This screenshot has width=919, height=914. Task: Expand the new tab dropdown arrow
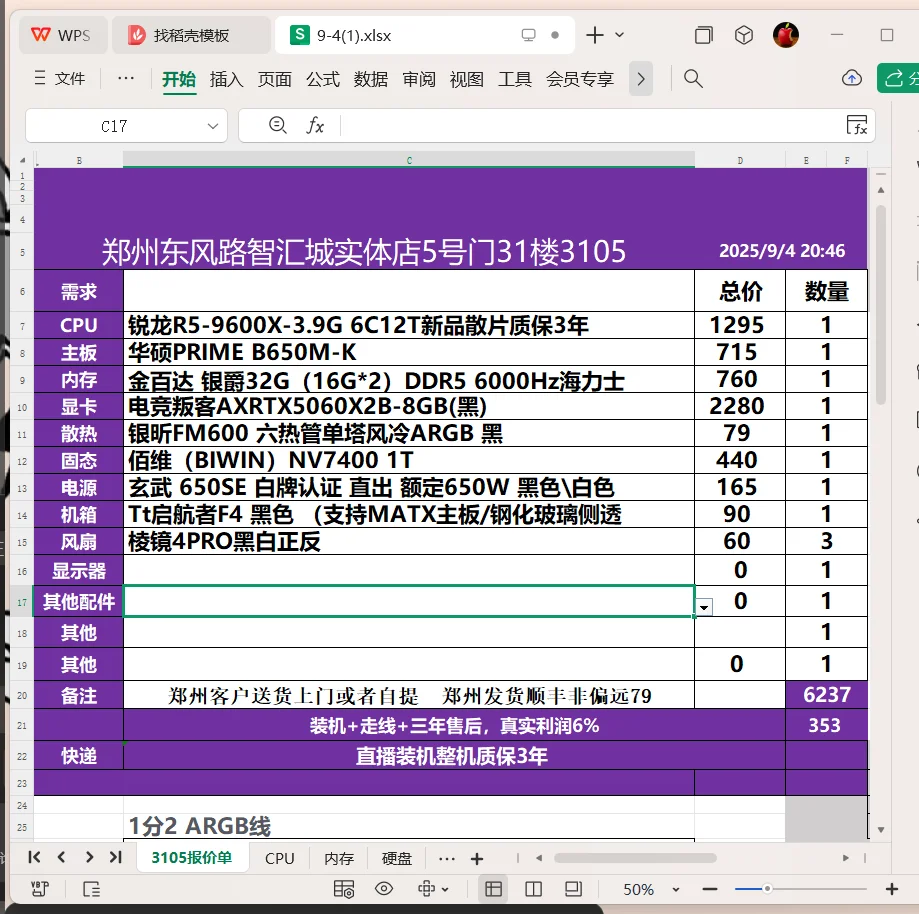[620, 35]
